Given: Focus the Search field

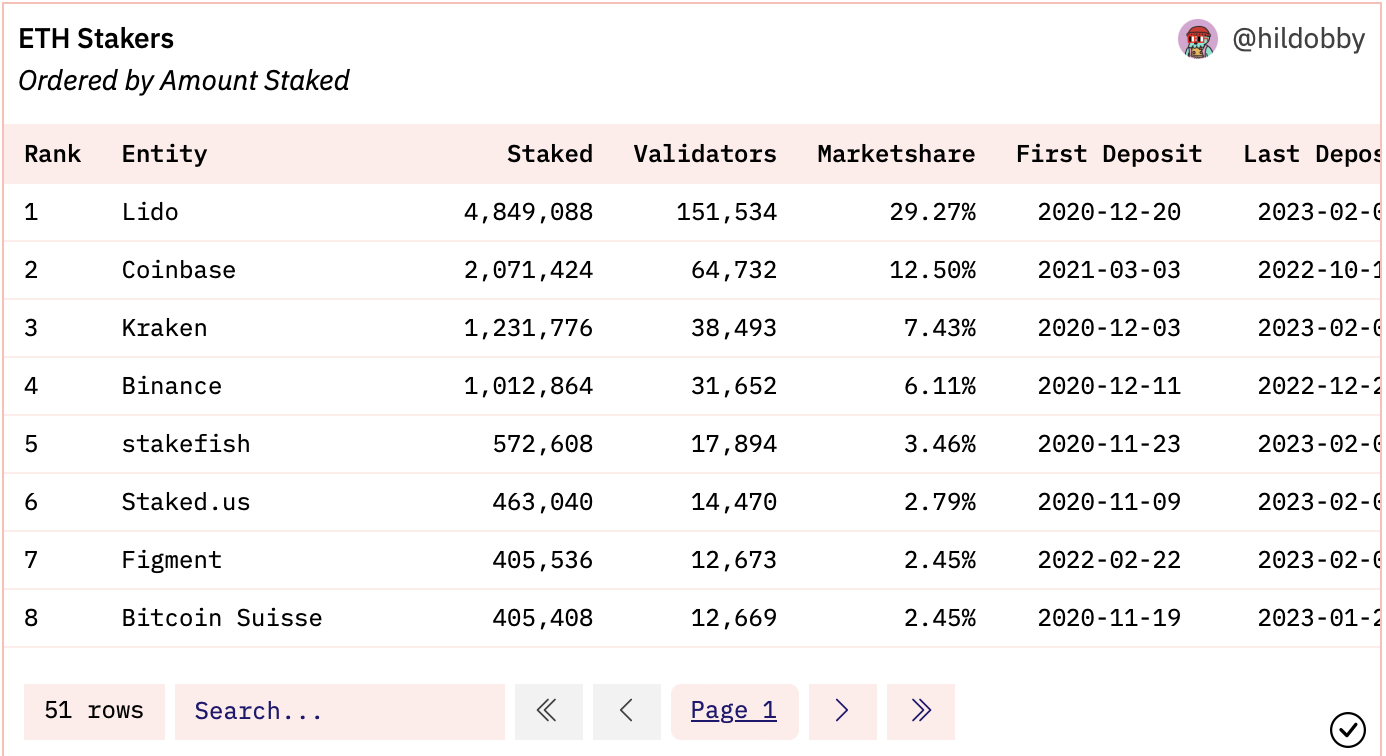Looking at the screenshot, I should [340, 711].
